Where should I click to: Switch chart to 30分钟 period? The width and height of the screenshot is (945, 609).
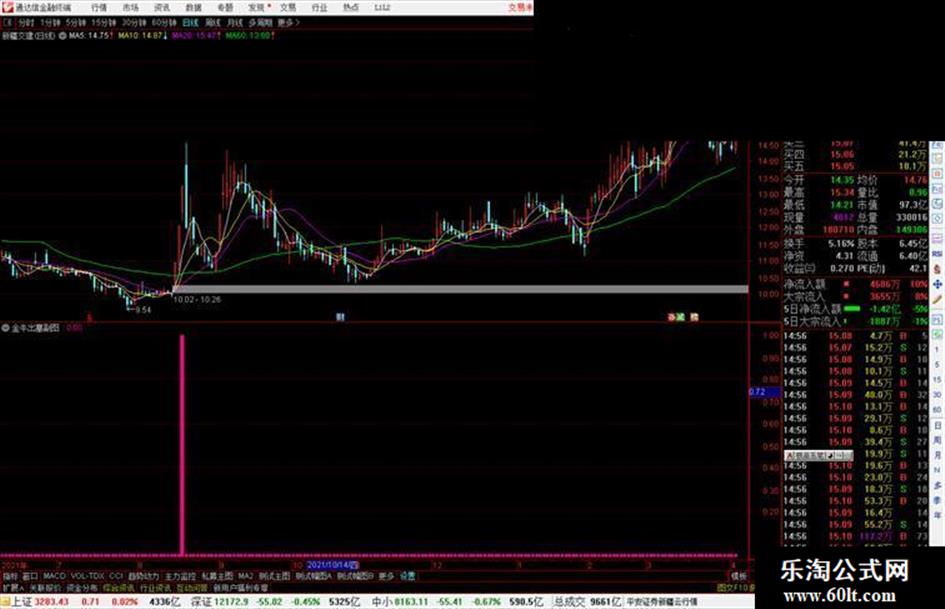pos(133,22)
